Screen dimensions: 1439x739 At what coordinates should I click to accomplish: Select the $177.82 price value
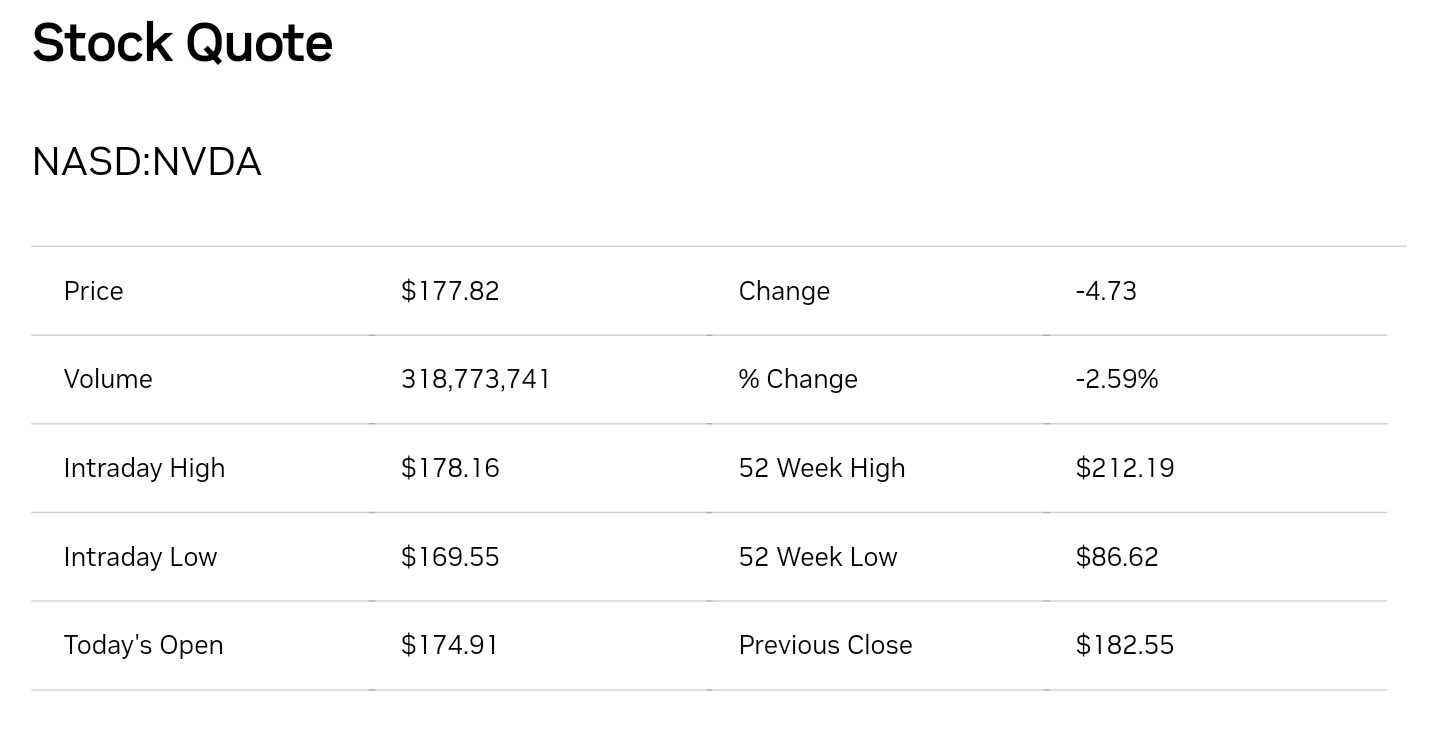450,291
